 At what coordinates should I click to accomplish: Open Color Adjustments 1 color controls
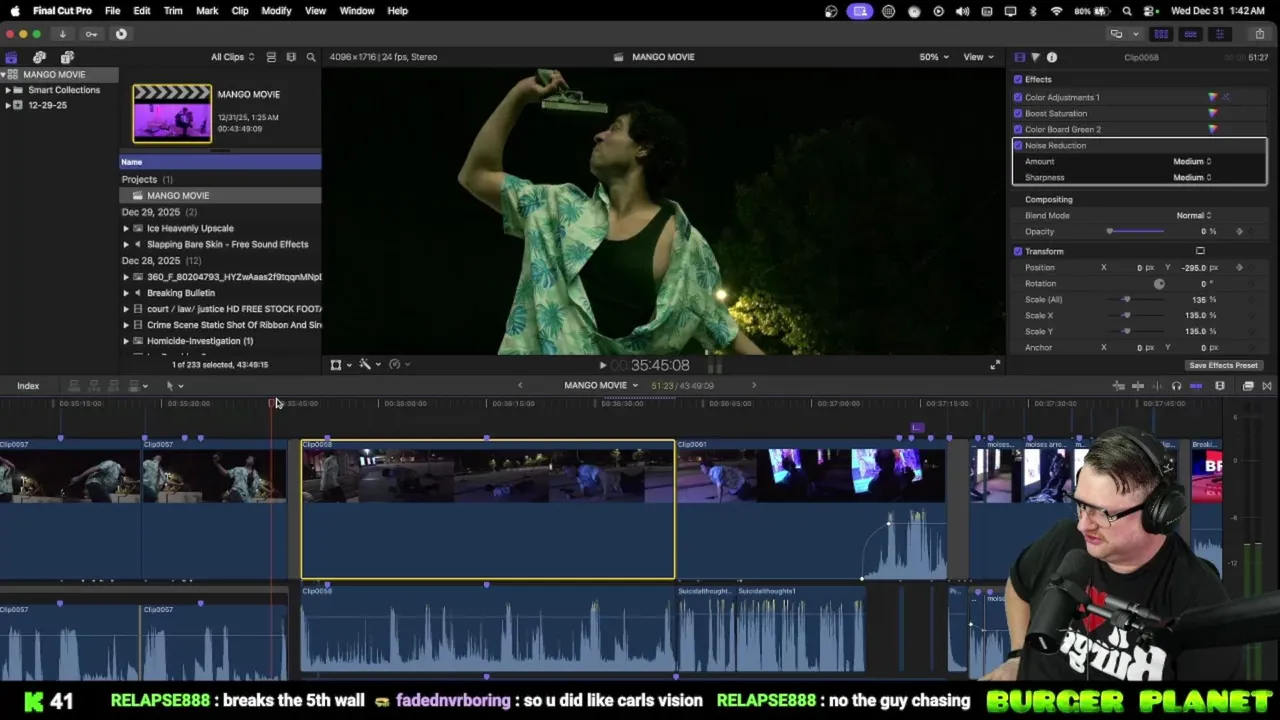tap(1213, 97)
